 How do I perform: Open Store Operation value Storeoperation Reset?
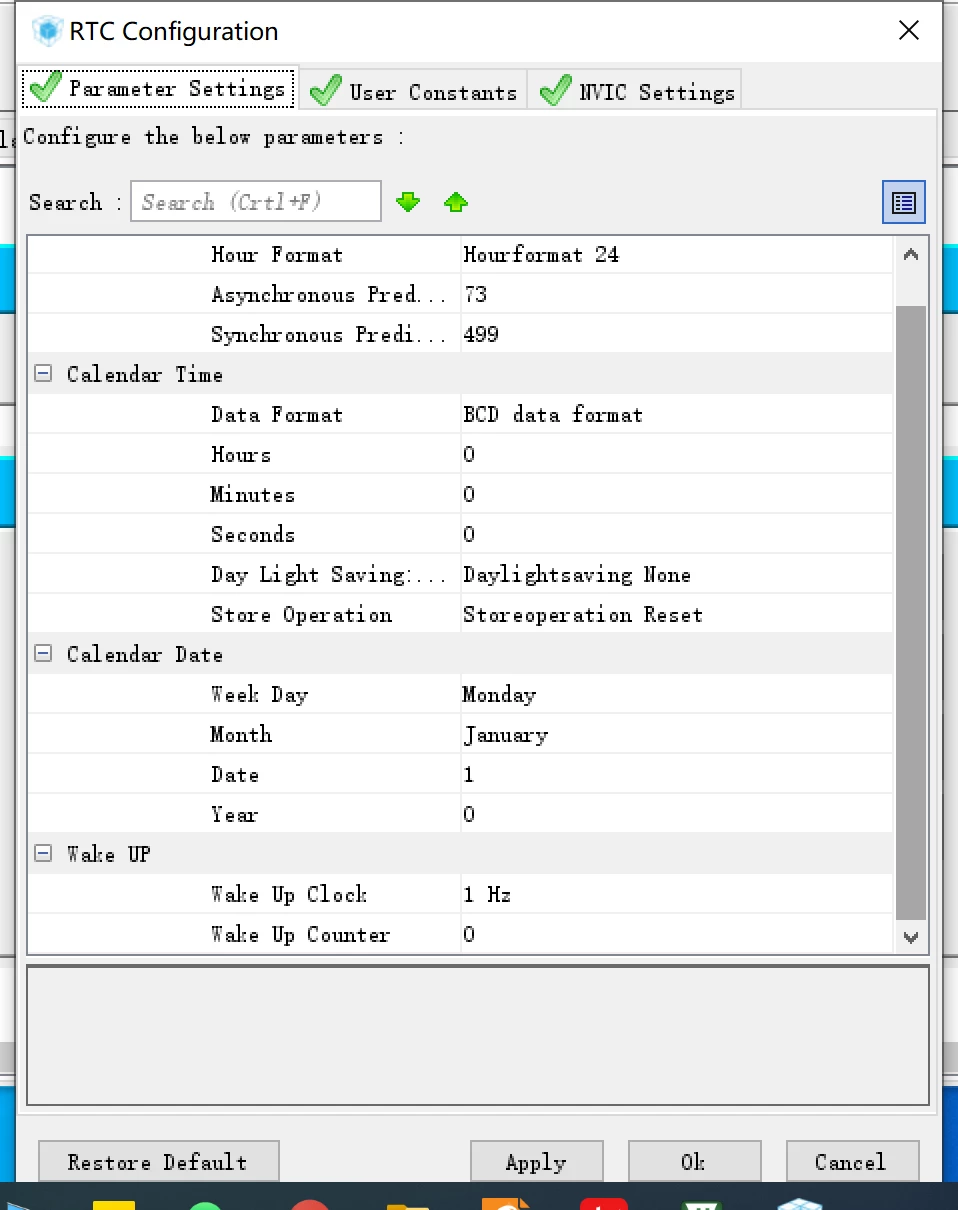coord(676,614)
